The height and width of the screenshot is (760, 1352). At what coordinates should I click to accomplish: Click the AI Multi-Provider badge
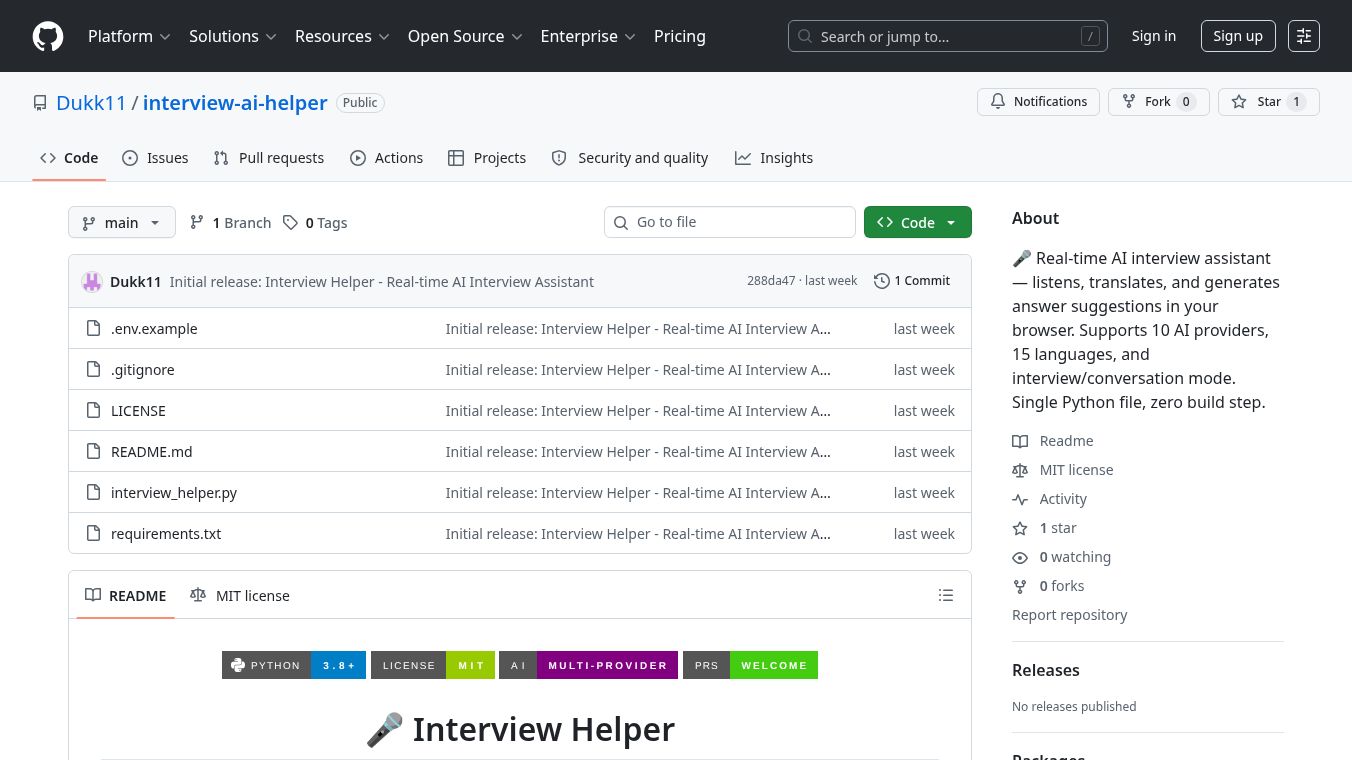point(589,665)
